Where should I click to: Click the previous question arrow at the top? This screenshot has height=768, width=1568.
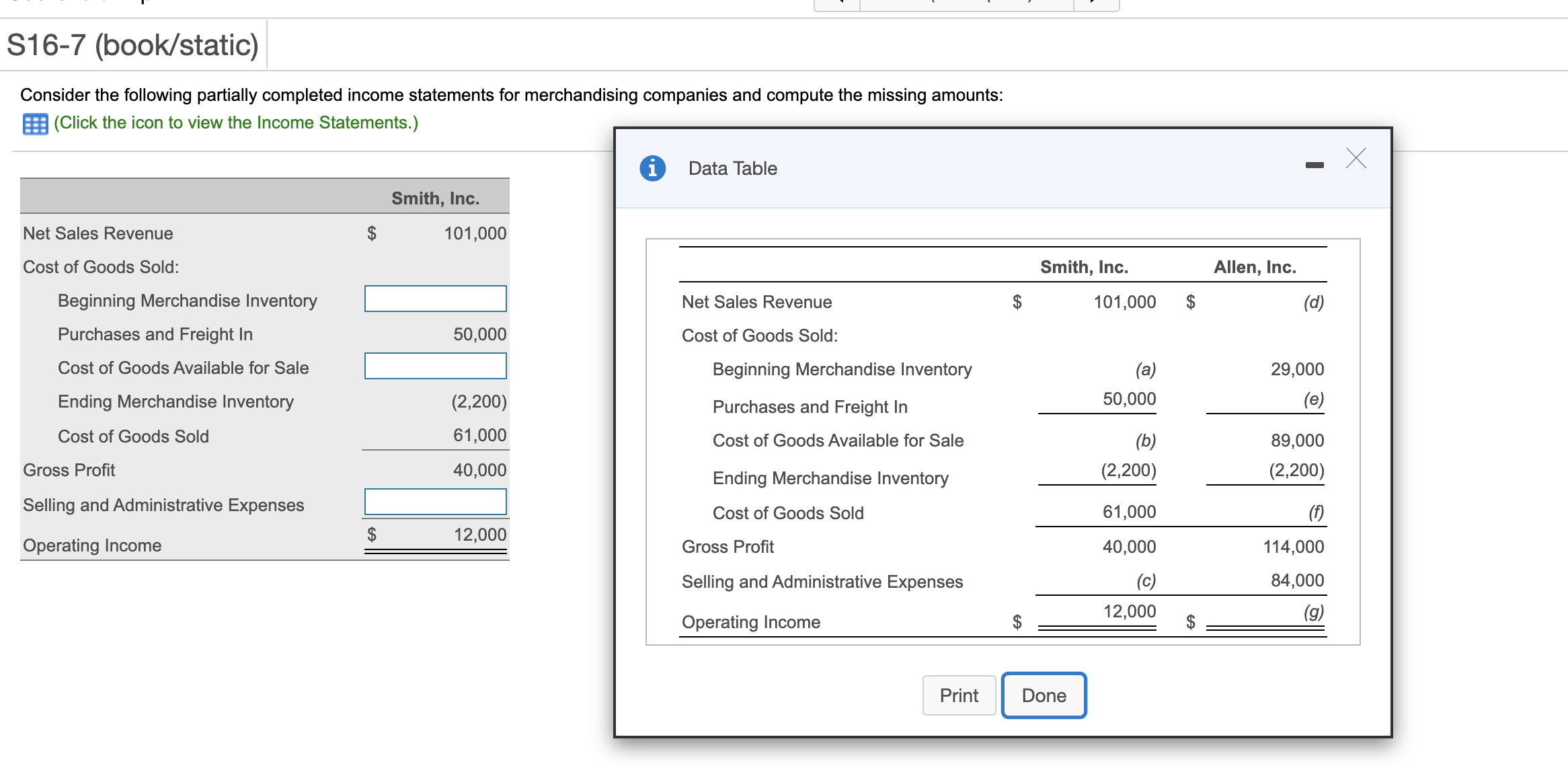[836, 5]
